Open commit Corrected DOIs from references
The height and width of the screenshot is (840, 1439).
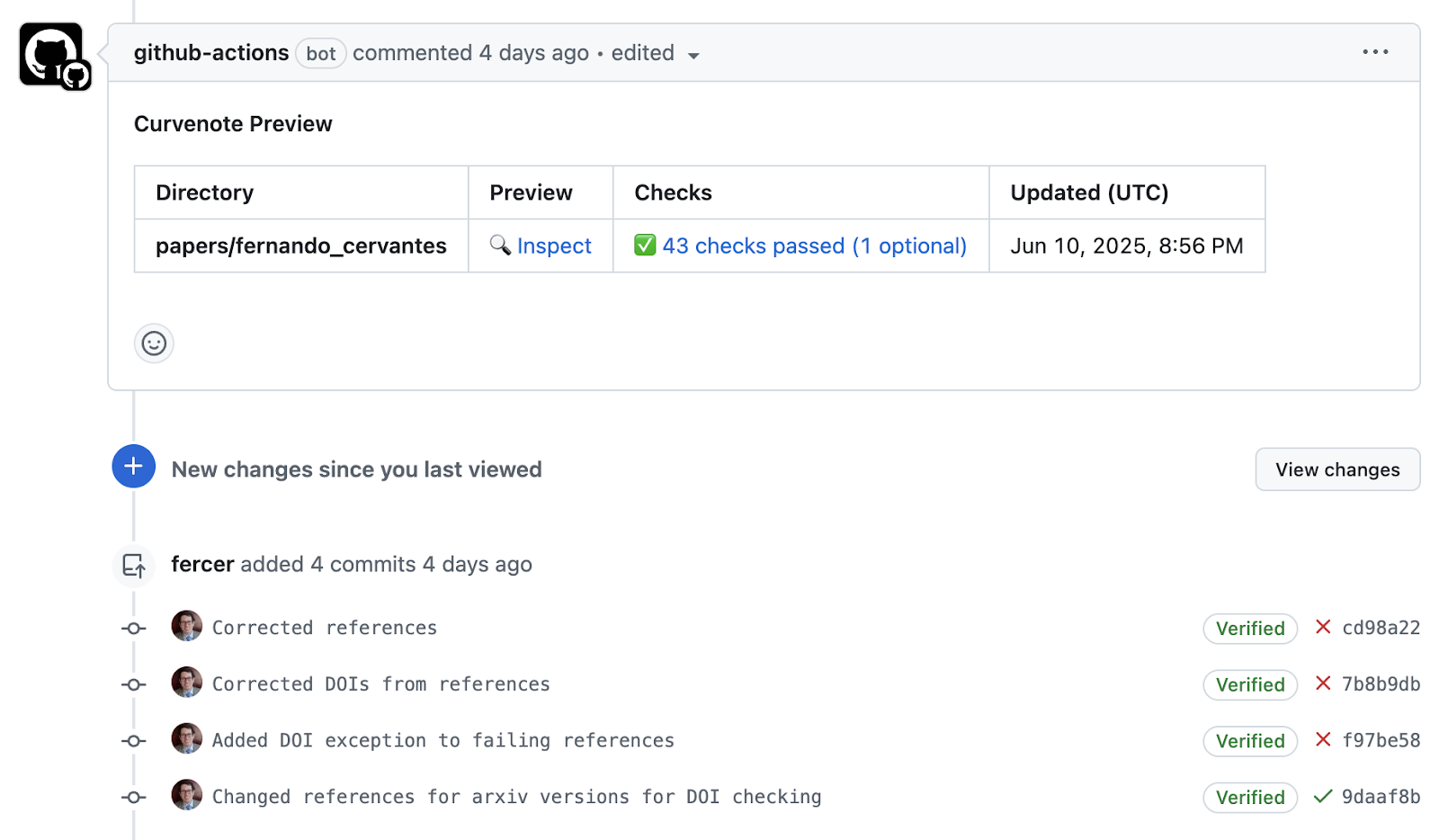click(x=380, y=684)
